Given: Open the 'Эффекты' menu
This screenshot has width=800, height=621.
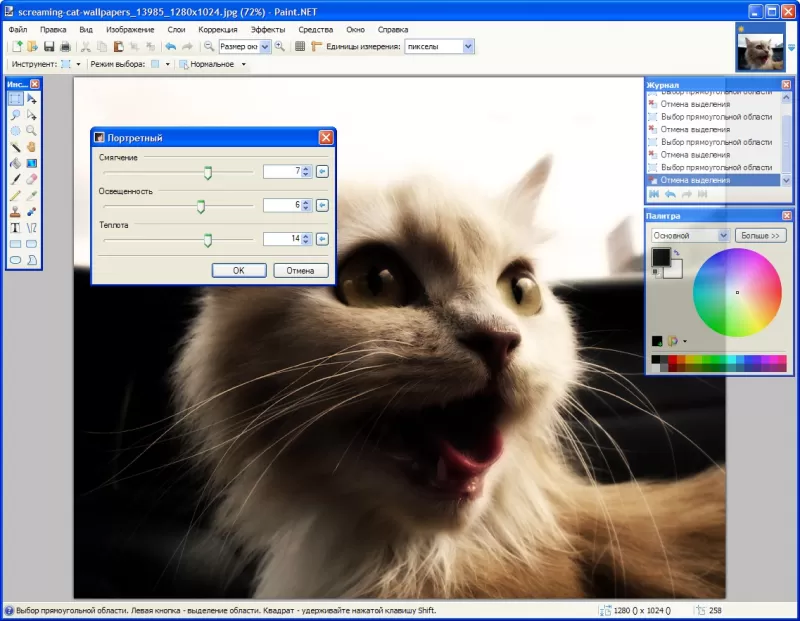Looking at the screenshot, I should click(268, 30).
